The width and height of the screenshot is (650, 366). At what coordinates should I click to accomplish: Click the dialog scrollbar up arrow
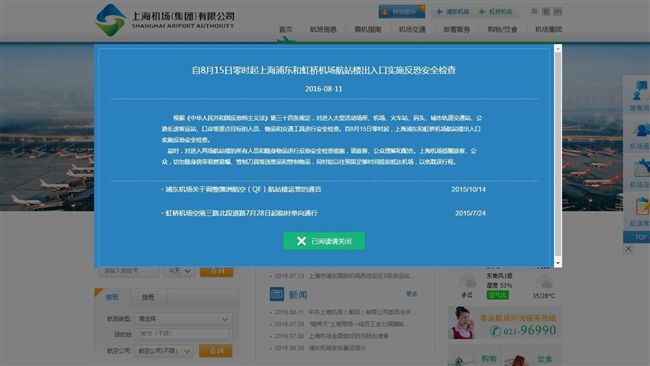pyautogui.click(x=558, y=49)
